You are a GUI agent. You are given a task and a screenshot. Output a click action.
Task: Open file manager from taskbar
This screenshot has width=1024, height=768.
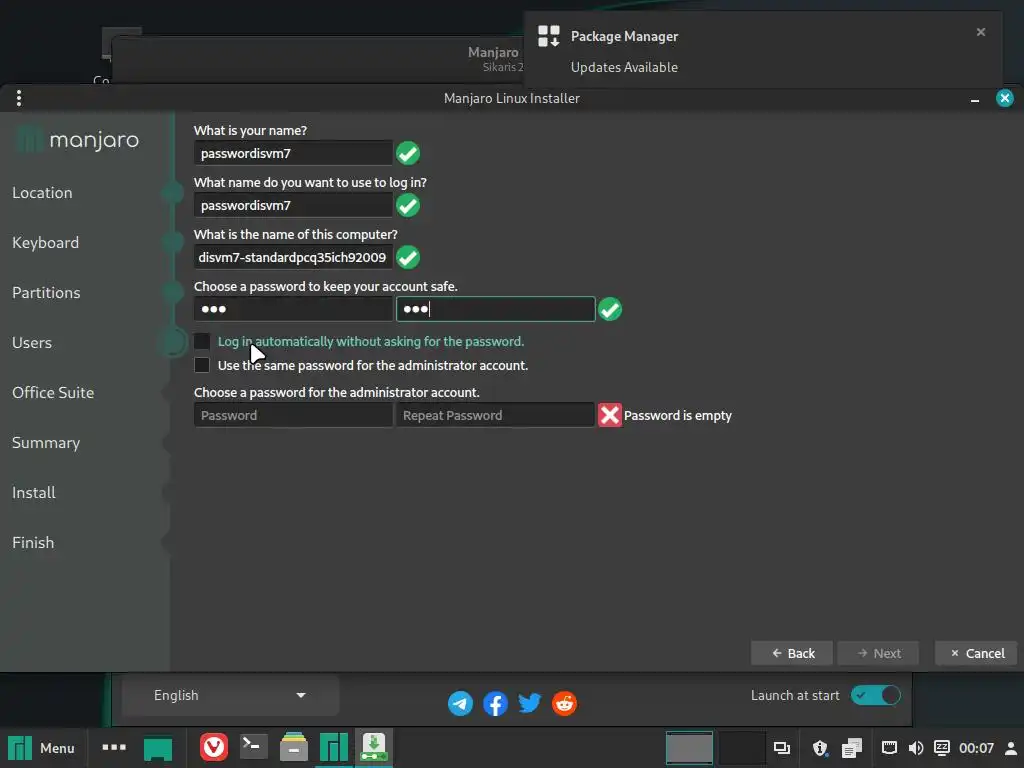(x=294, y=747)
